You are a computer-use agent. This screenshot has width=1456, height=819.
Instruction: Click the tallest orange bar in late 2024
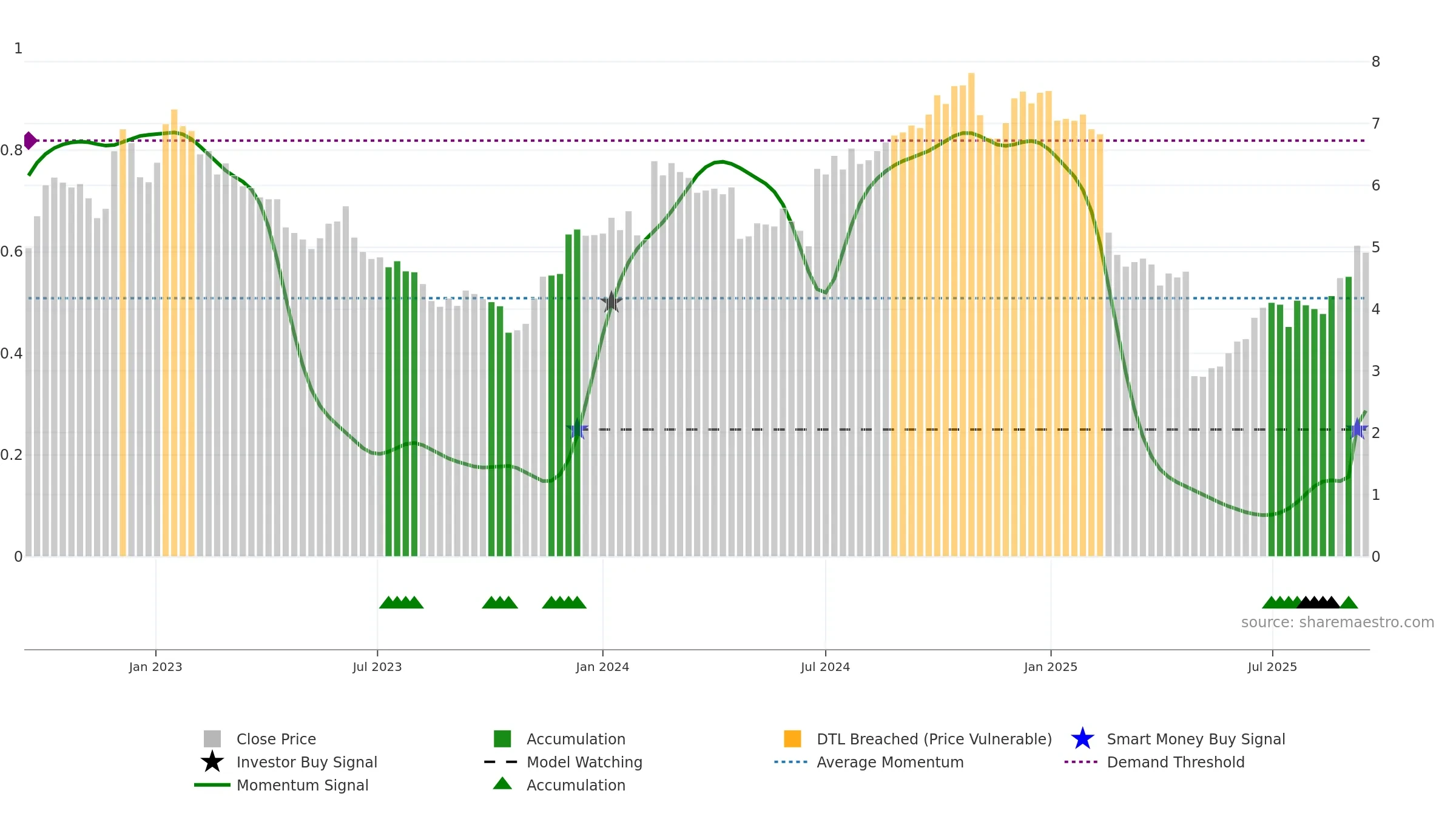click(x=971, y=314)
